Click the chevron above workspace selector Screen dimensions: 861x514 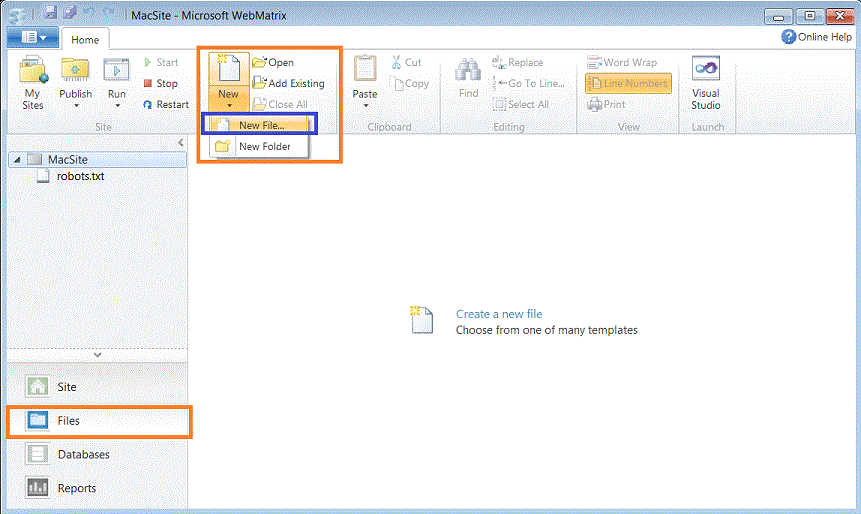tap(97, 355)
